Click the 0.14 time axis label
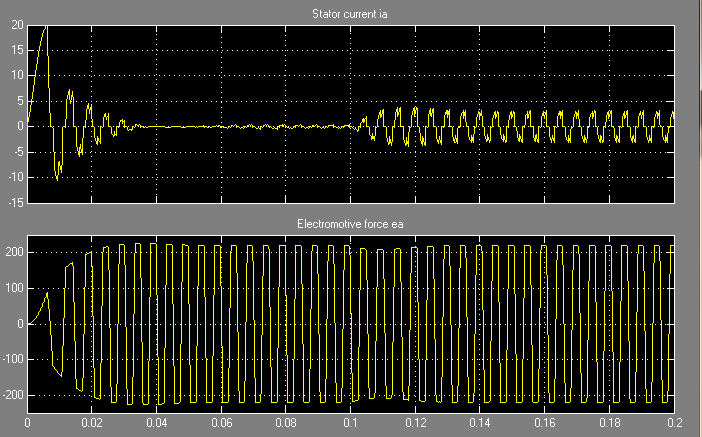Viewport: 702px width, 437px height. (x=480, y=423)
